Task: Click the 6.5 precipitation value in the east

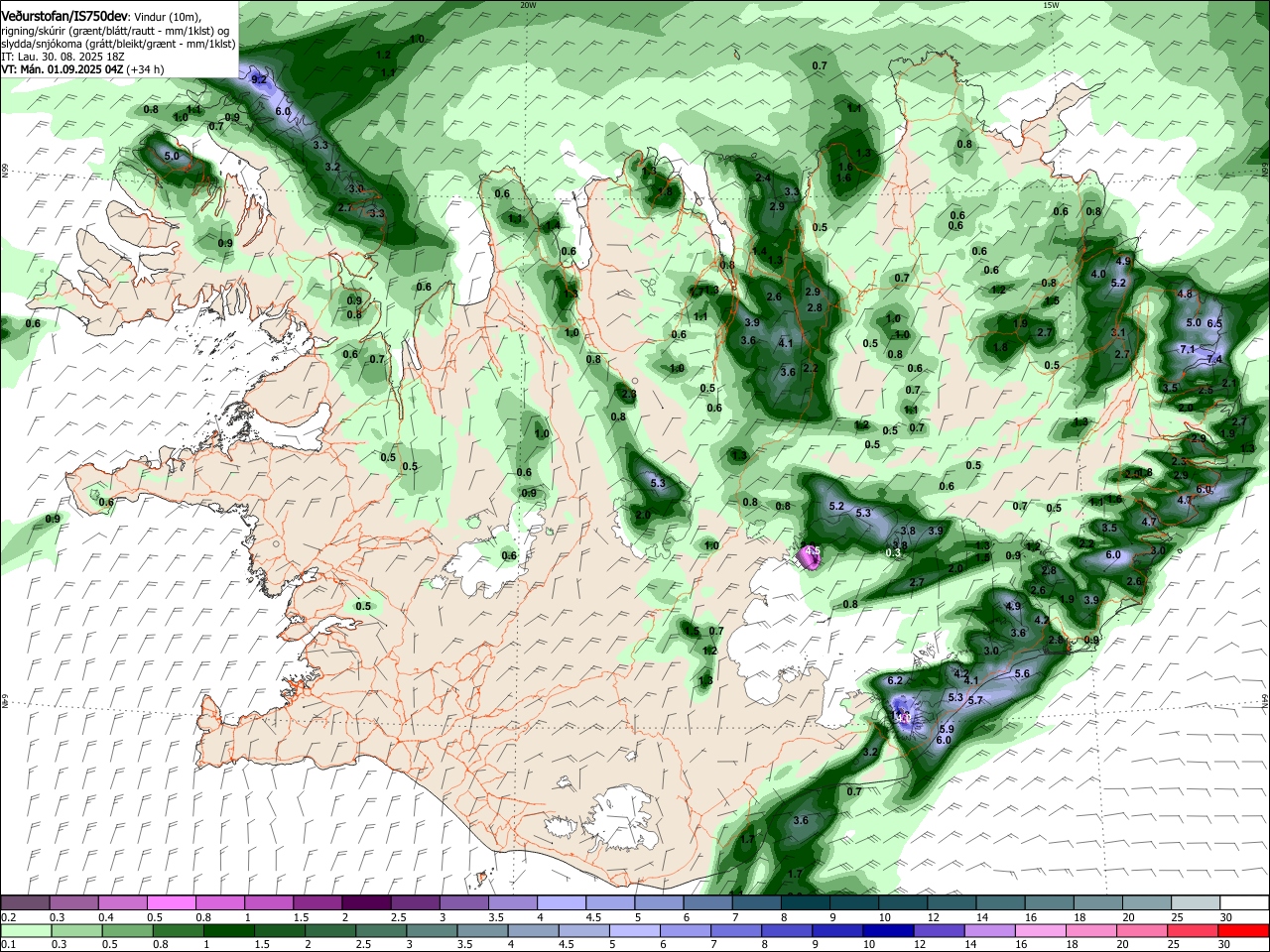Action: tap(1214, 323)
